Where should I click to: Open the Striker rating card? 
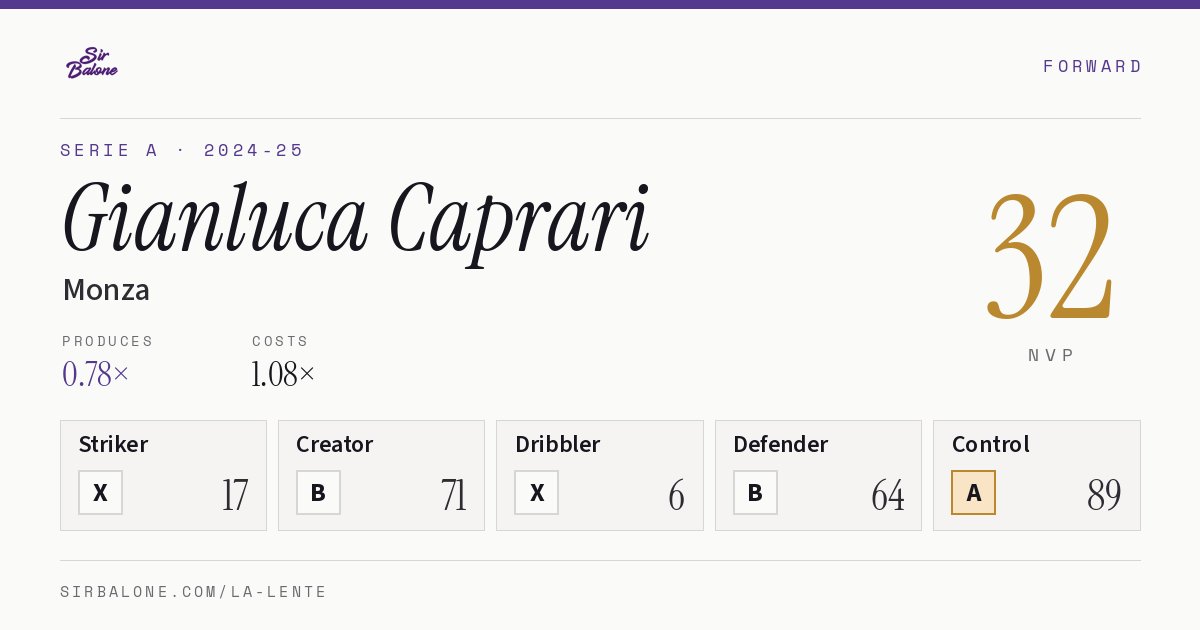(163, 475)
